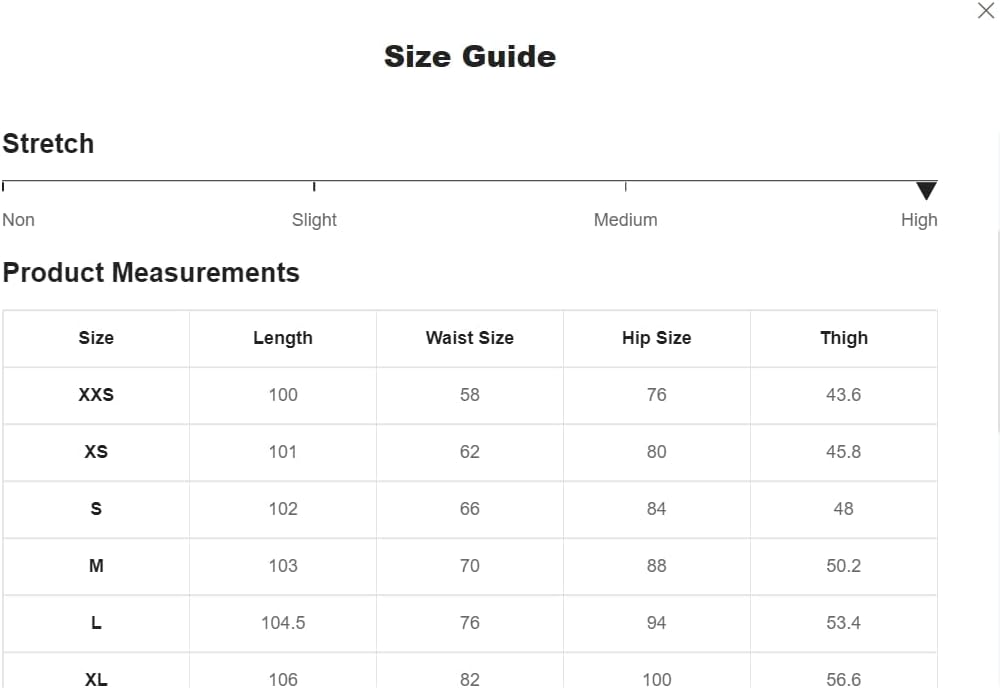Click the Waist Size column header
This screenshot has width=1000, height=688.
pyautogui.click(x=470, y=338)
